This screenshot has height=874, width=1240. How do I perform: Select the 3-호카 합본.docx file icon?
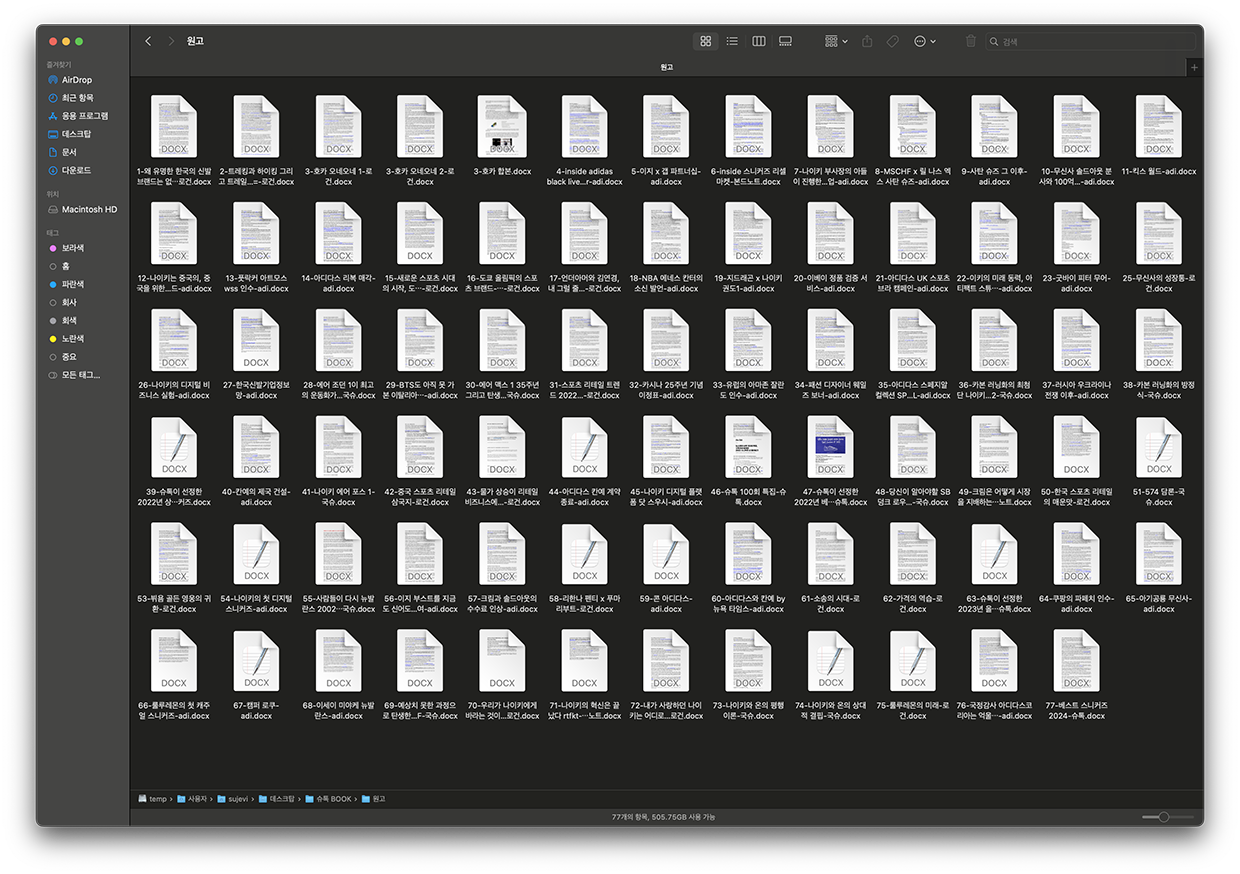[x=502, y=127]
